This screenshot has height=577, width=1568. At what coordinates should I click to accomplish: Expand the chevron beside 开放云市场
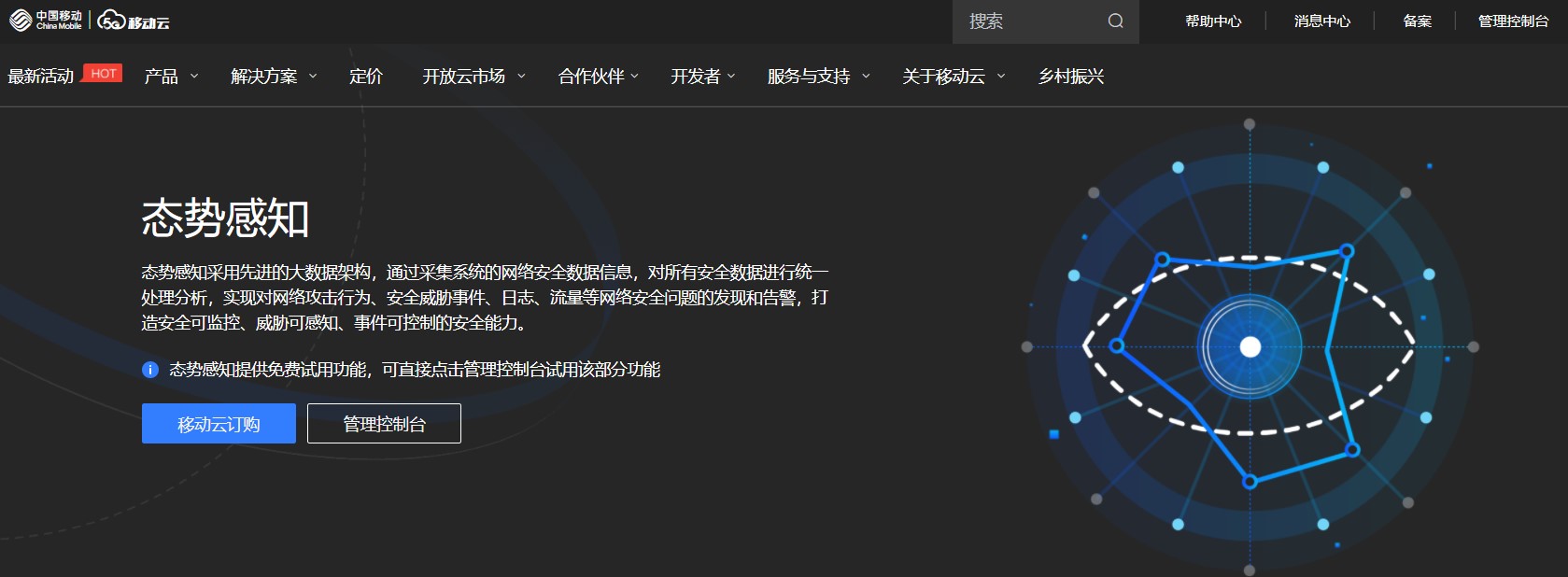point(521,77)
